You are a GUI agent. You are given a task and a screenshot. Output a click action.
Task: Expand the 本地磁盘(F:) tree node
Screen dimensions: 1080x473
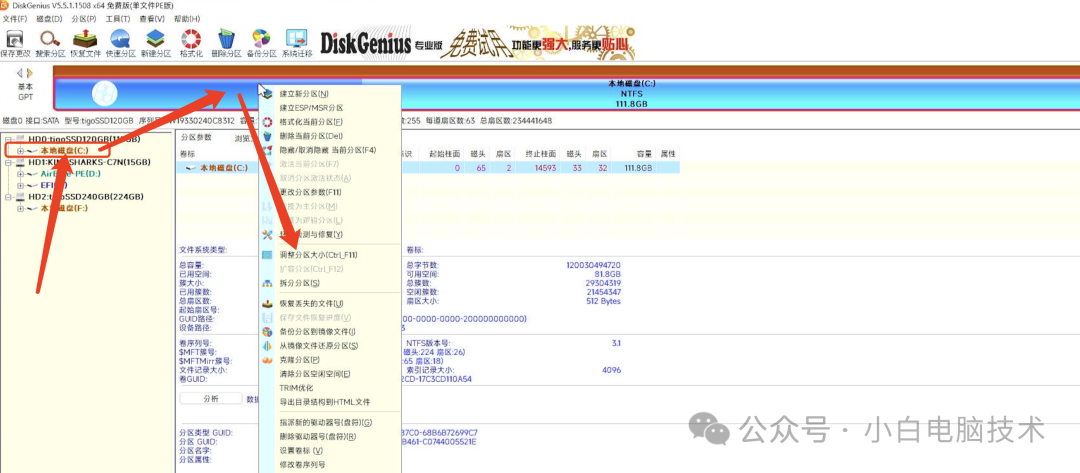click(21, 208)
